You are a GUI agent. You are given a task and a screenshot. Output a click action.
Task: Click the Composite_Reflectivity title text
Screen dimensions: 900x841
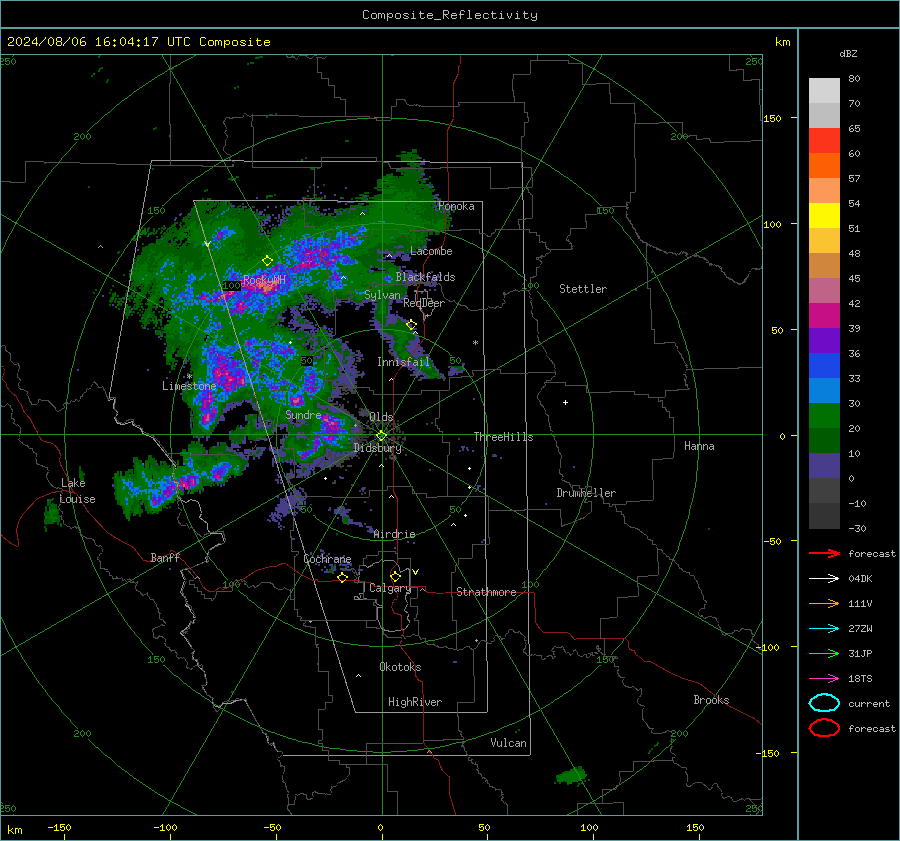click(449, 15)
